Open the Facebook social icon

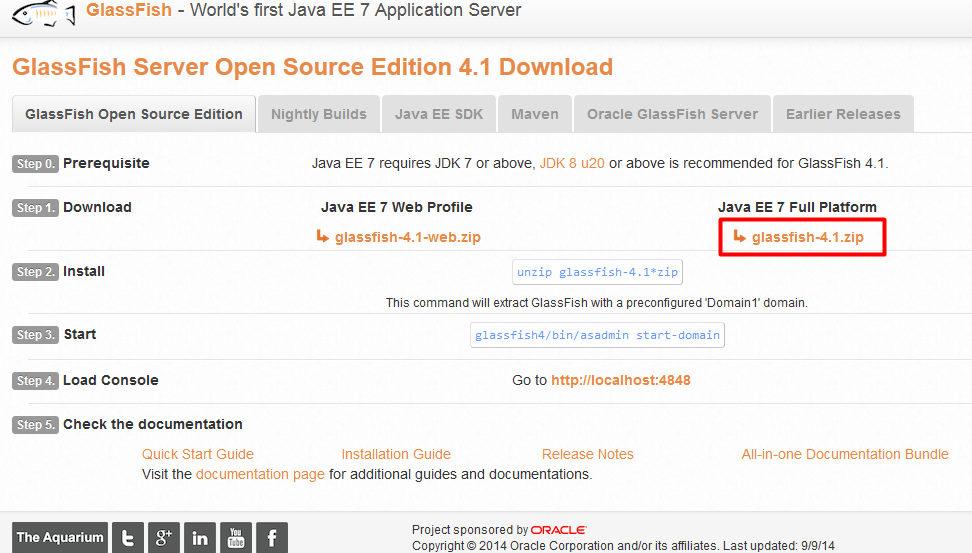tap(272, 538)
